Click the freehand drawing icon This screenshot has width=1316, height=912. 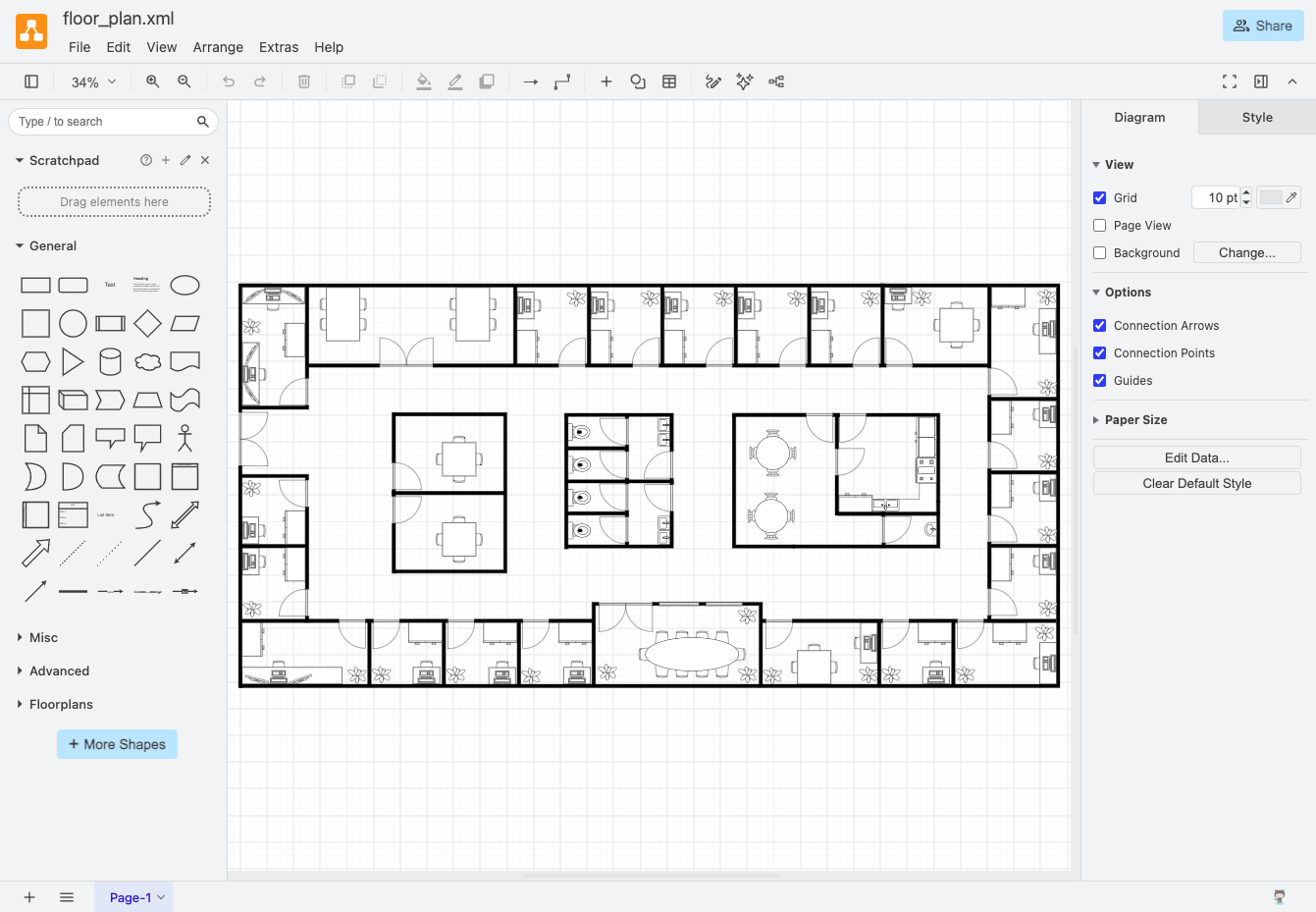713,81
